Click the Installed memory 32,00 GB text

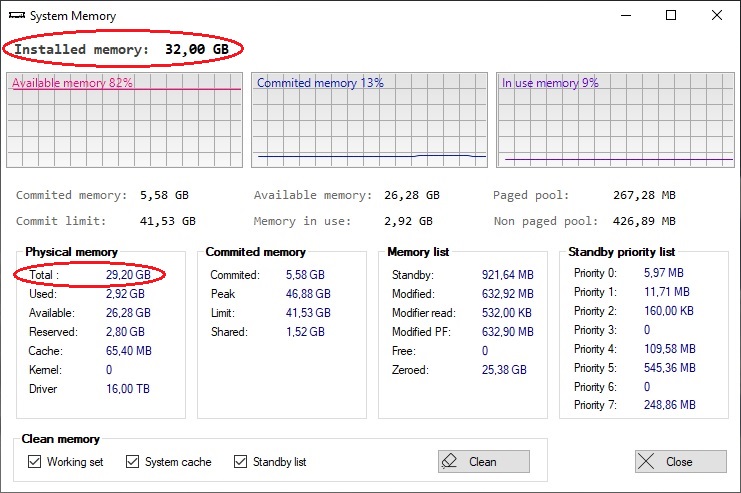[126, 49]
